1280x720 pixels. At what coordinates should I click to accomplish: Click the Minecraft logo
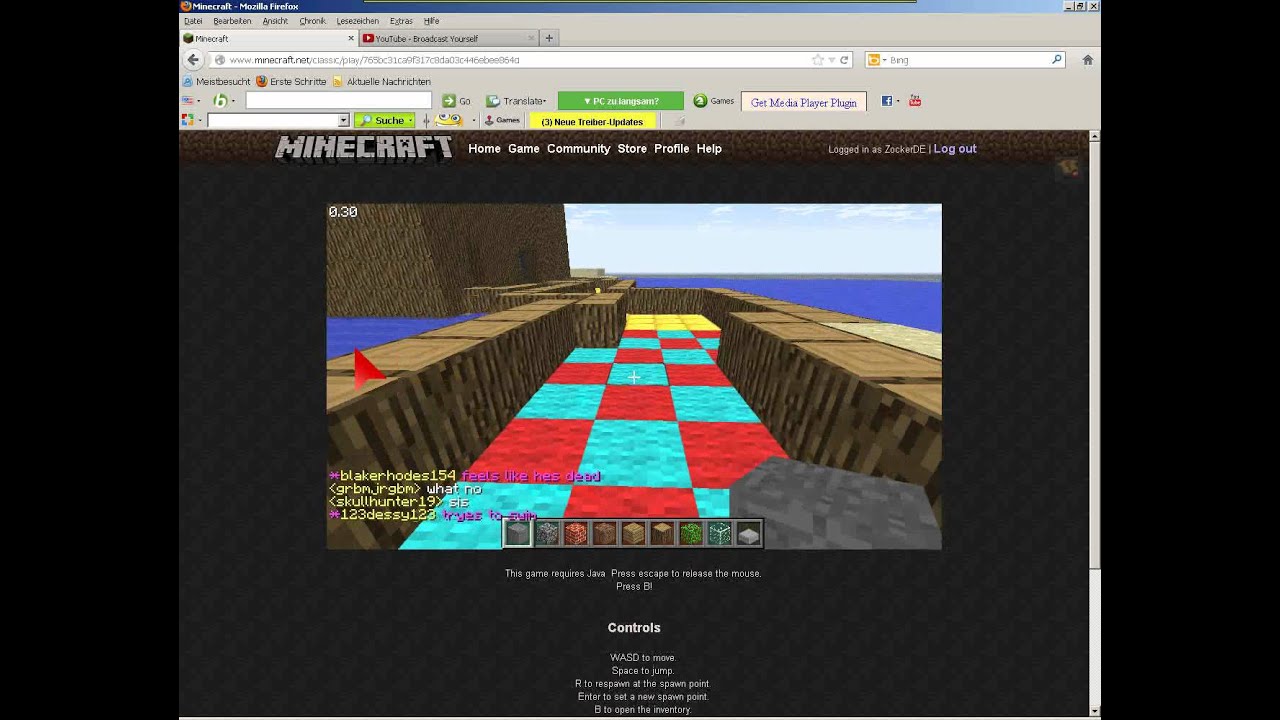click(x=364, y=148)
